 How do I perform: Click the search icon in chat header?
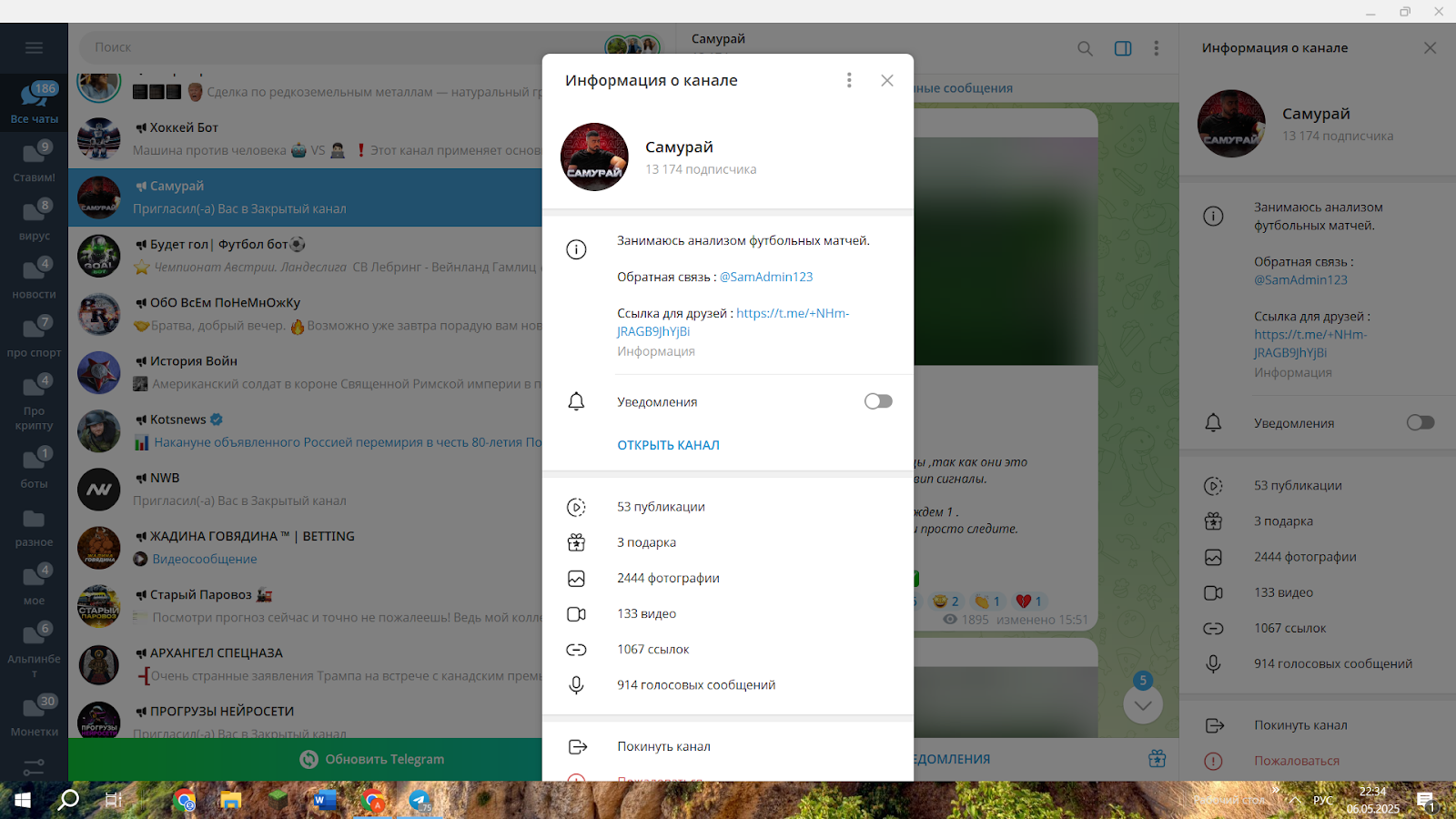(x=1085, y=48)
